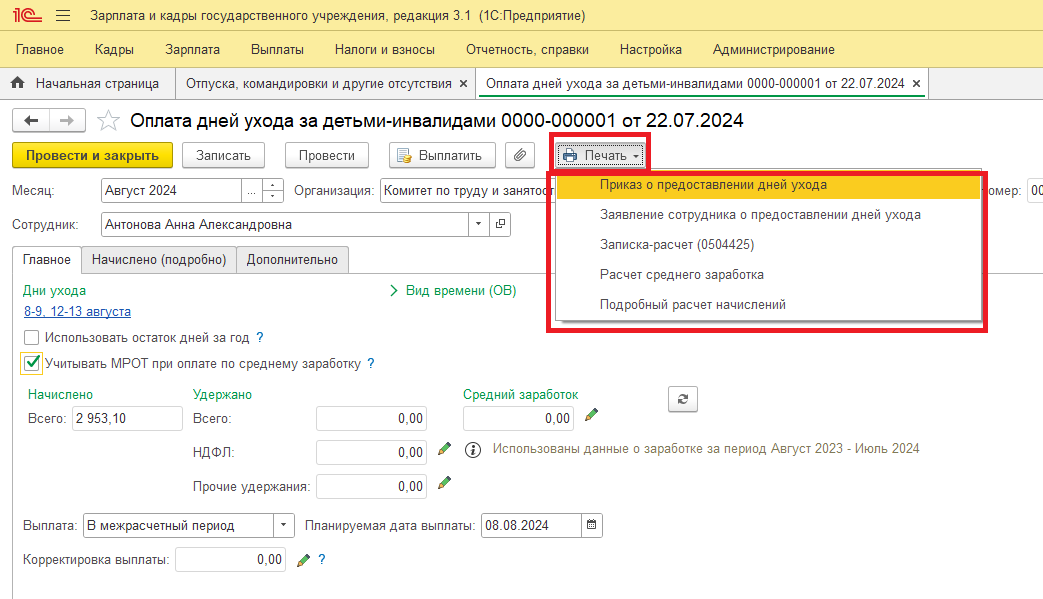This screenshot has width=1043, height=599.
Task: Show help for Корректировка выплаты
Action: click(322, 560)
